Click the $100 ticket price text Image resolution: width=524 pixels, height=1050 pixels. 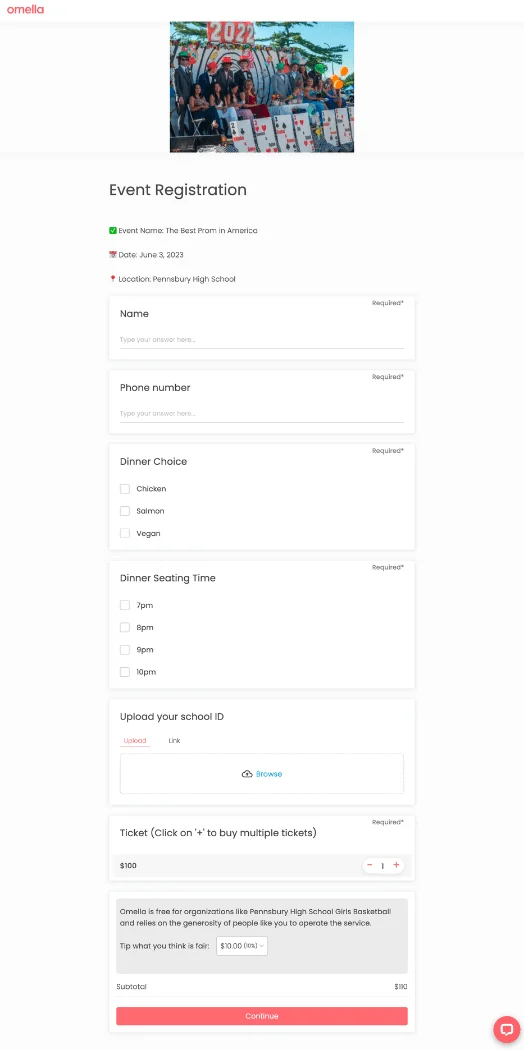128,865
